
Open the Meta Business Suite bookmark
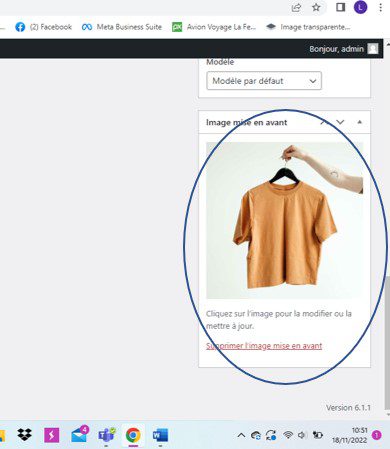pos(122,27)
